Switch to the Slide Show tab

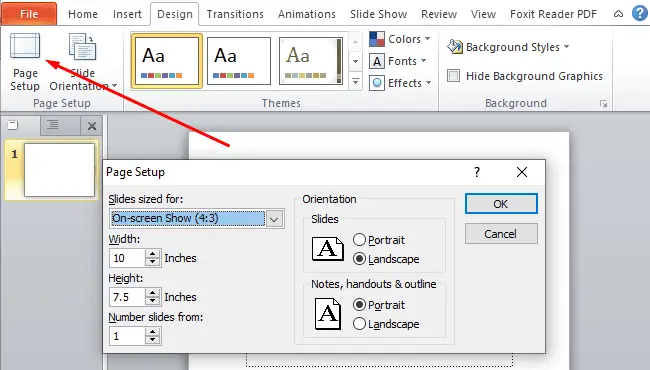click(378, 14)
